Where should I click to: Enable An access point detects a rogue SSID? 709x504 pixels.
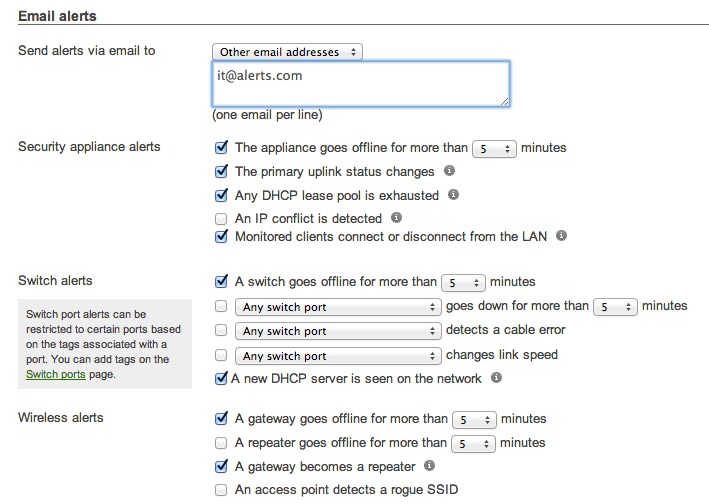221,490
